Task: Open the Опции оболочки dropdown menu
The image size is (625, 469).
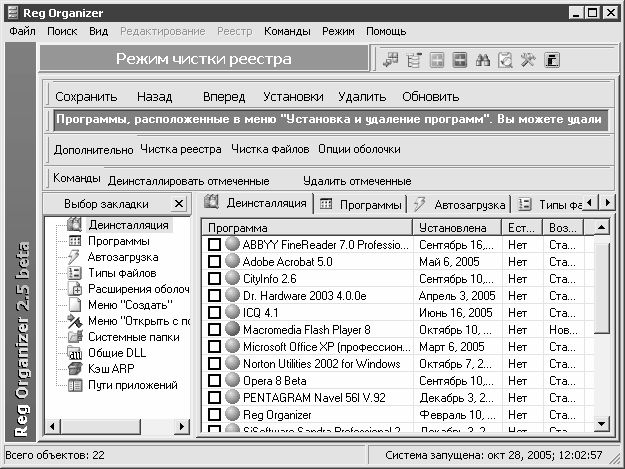Action: [359, 149]
